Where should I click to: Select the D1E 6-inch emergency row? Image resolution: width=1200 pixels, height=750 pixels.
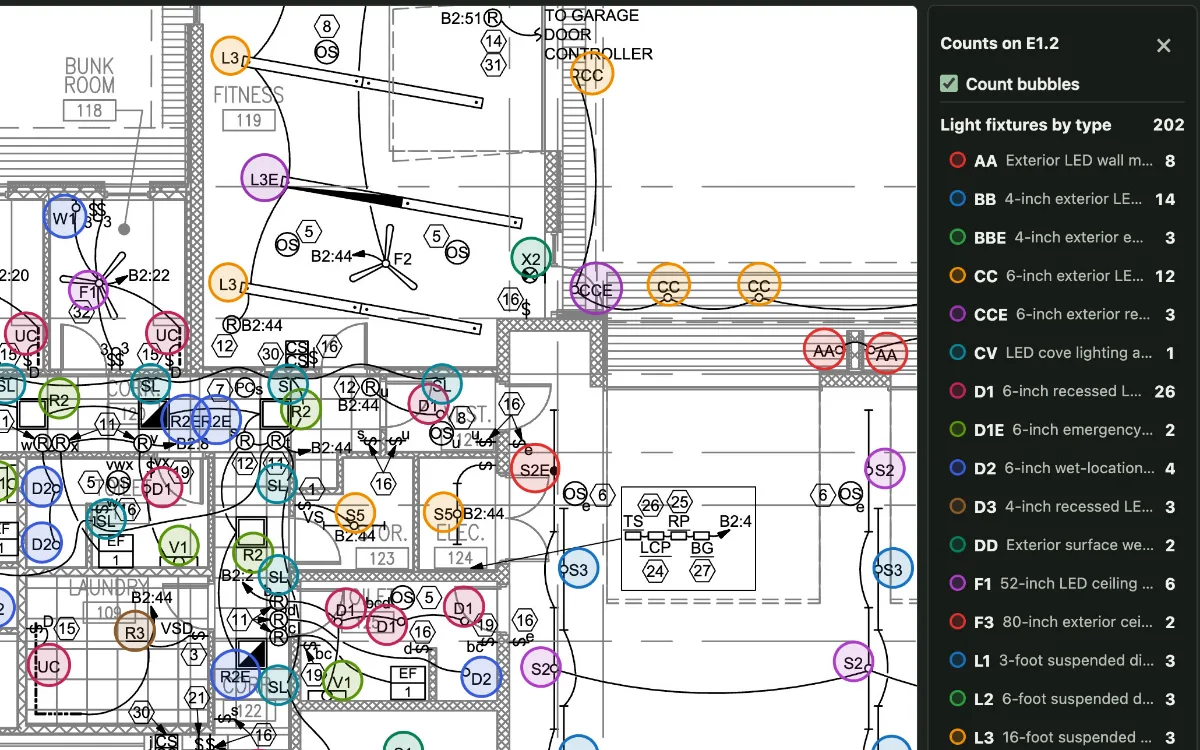click(x=1062, y=429)
